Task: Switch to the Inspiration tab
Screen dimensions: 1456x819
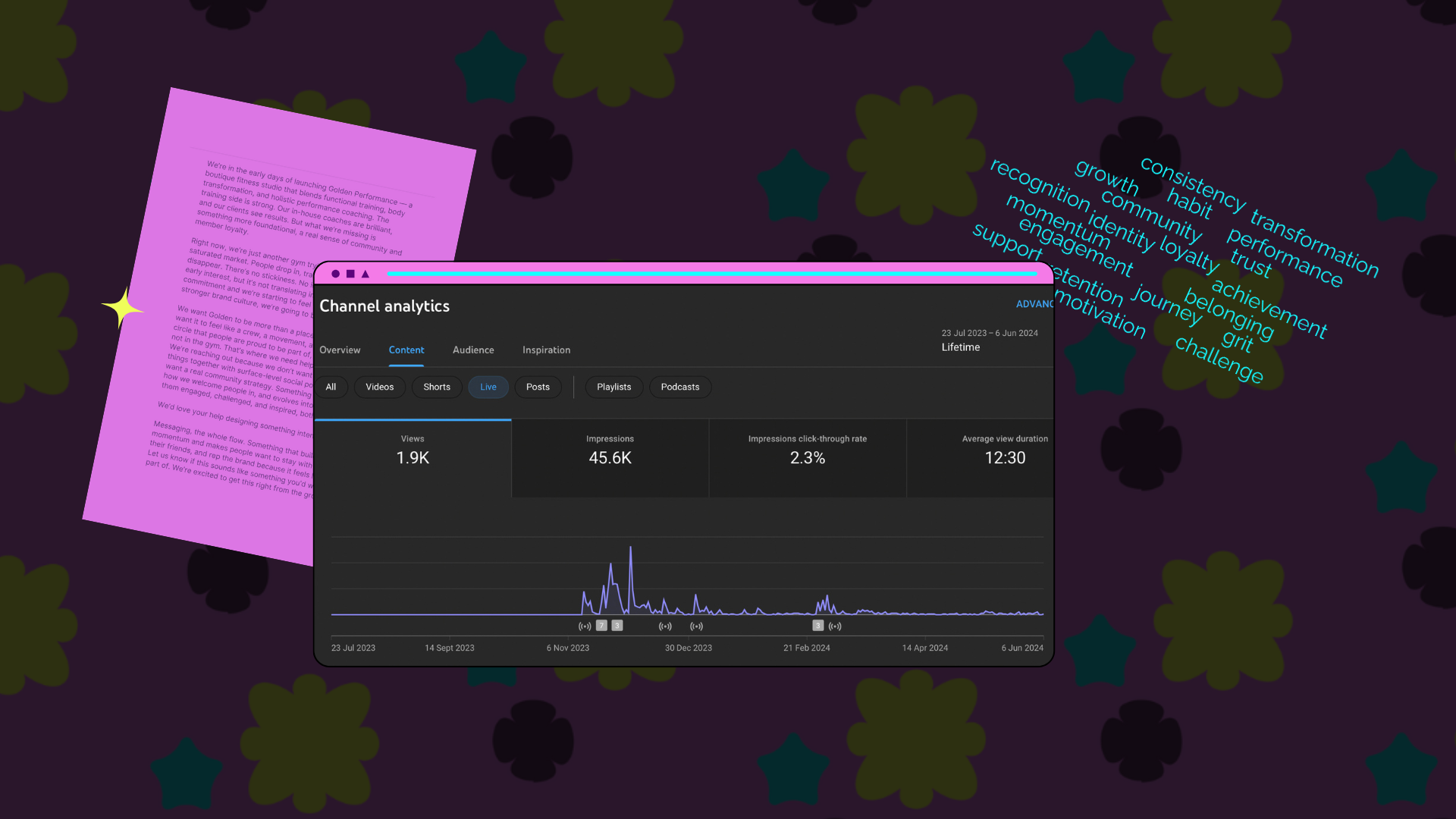Action: (x=546, y=350)
